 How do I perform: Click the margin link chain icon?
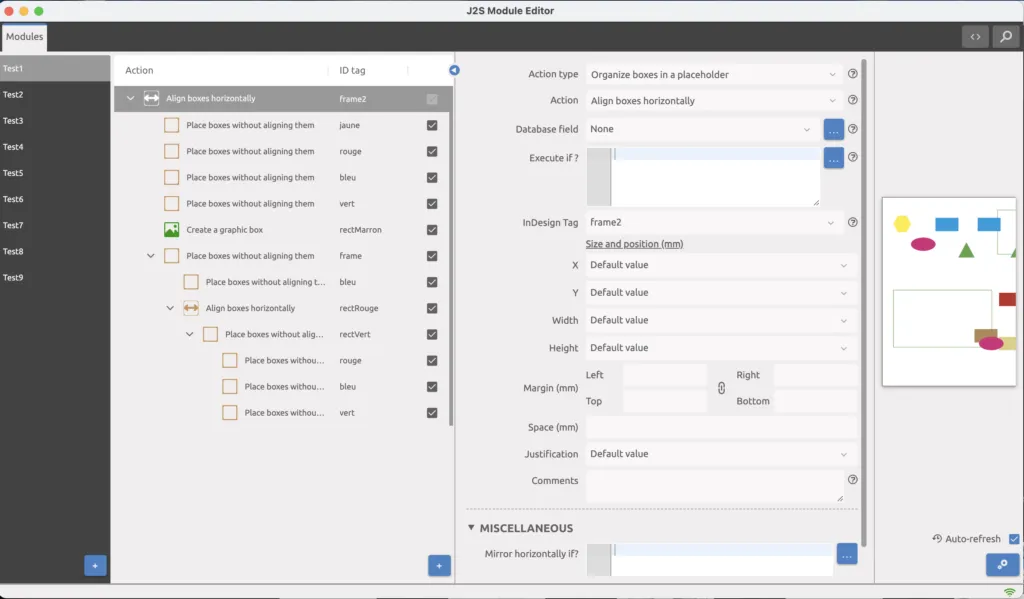[721, 388]
